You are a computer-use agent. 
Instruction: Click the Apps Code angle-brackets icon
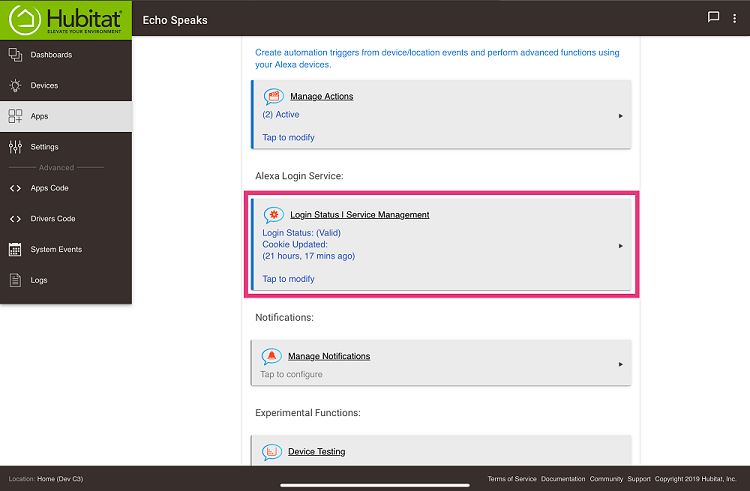tap(15, 188)
